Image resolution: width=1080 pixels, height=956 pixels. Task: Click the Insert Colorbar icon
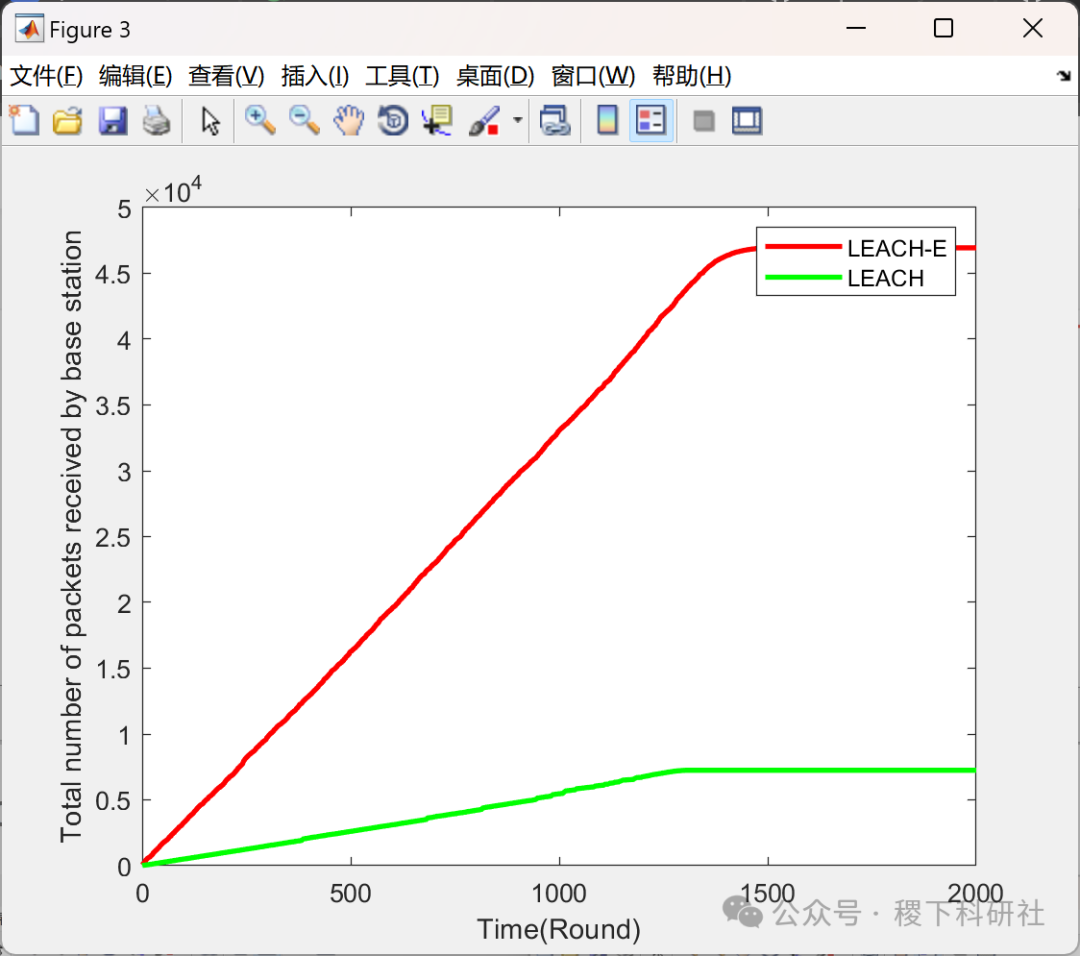(x=607, y=121)
